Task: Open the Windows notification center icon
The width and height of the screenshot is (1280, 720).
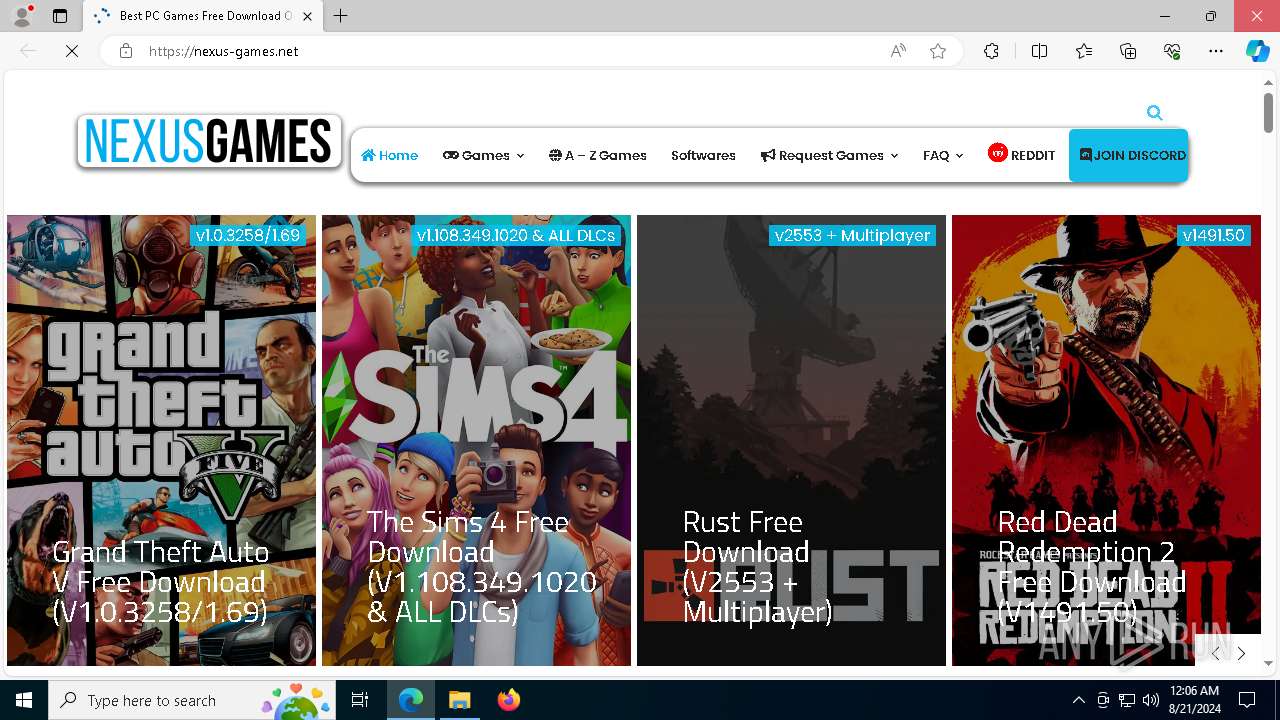Action: tap(1247, 700)
